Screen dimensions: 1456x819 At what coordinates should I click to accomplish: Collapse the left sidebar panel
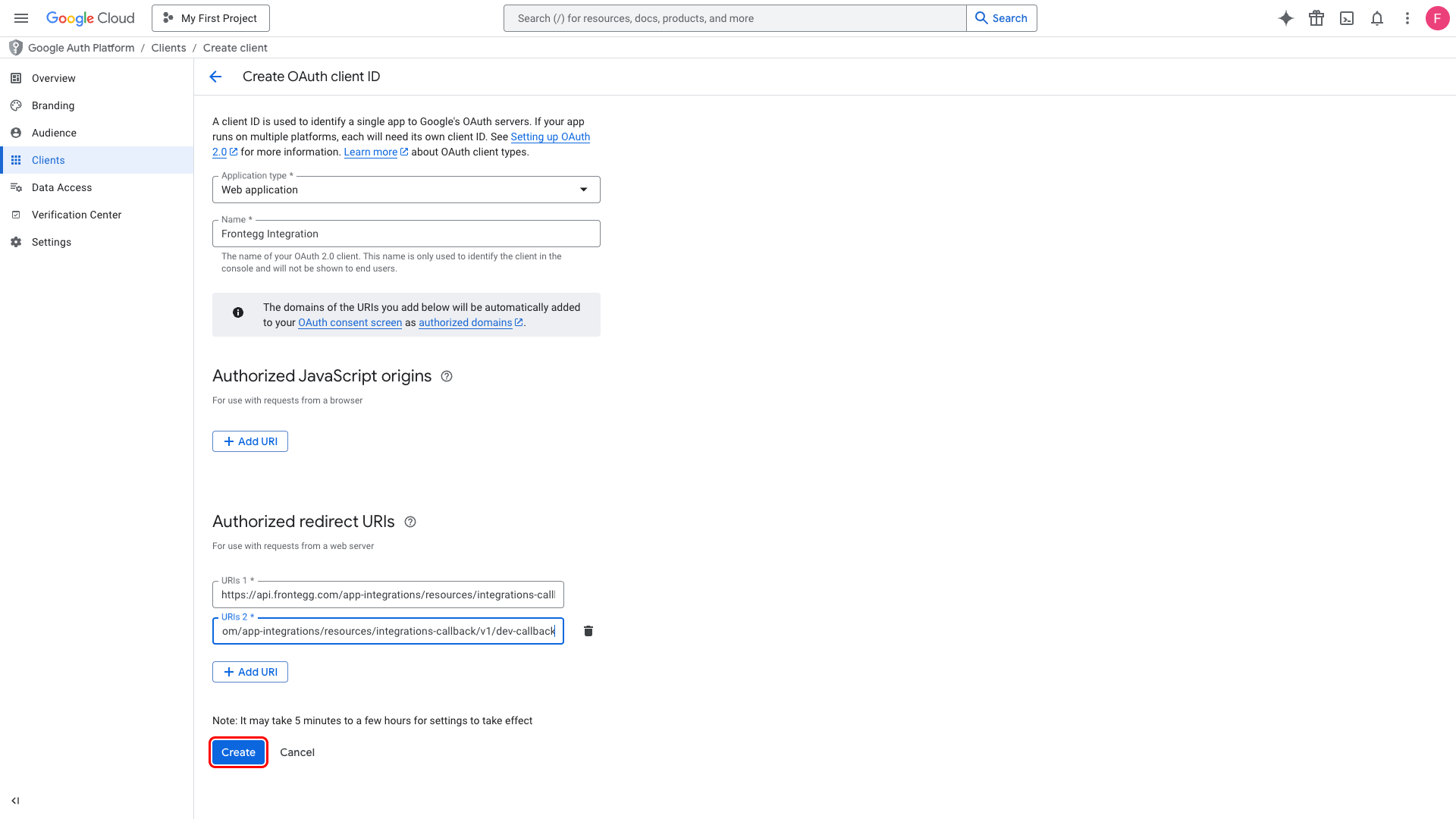[x=15, y=801]
